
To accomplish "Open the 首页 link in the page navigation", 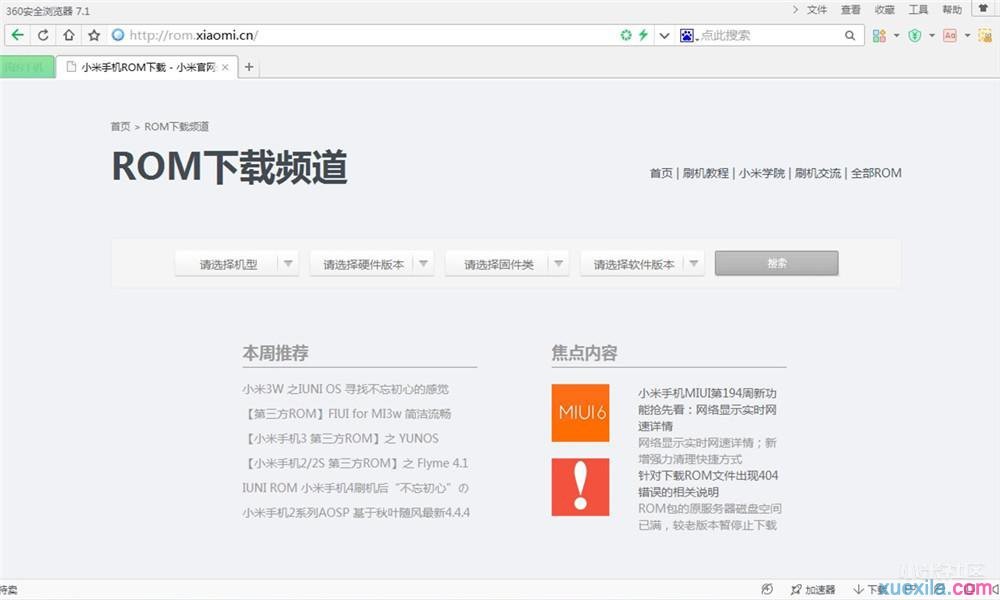I will pyautogui.click(x=661, y=173).
